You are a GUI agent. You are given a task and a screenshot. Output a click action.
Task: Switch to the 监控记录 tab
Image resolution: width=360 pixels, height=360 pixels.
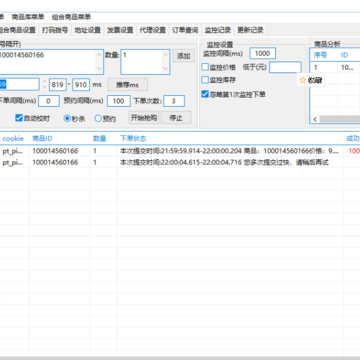[x=218, y=30]
